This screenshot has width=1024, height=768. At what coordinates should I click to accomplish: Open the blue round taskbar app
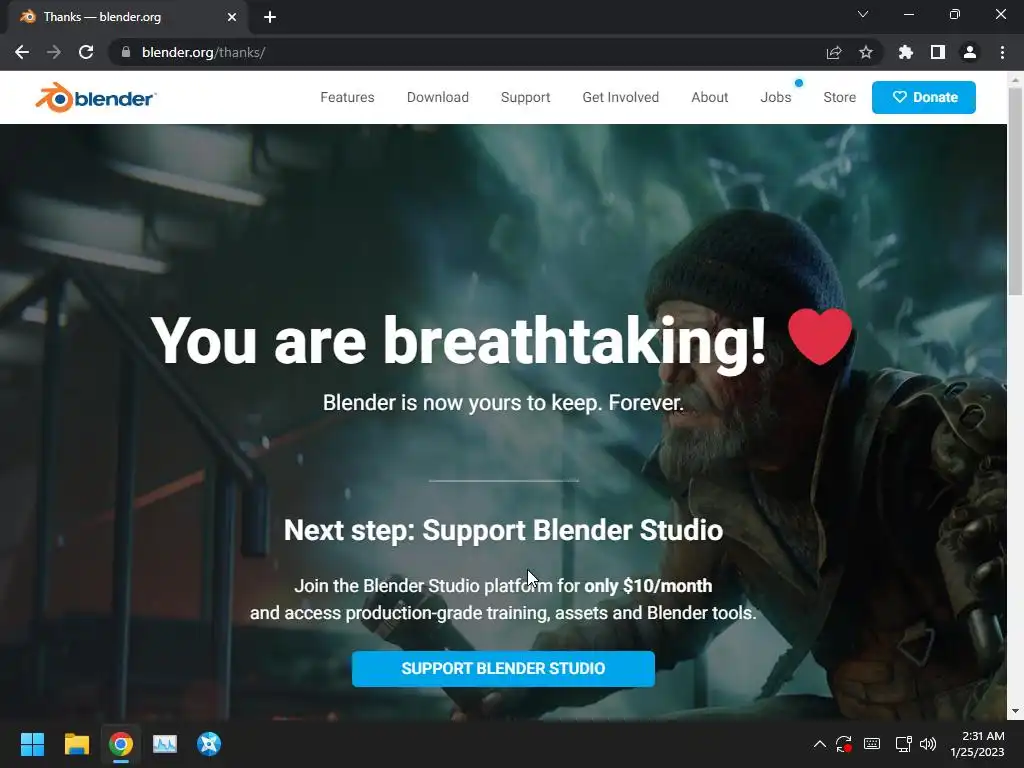pos(209,744)
